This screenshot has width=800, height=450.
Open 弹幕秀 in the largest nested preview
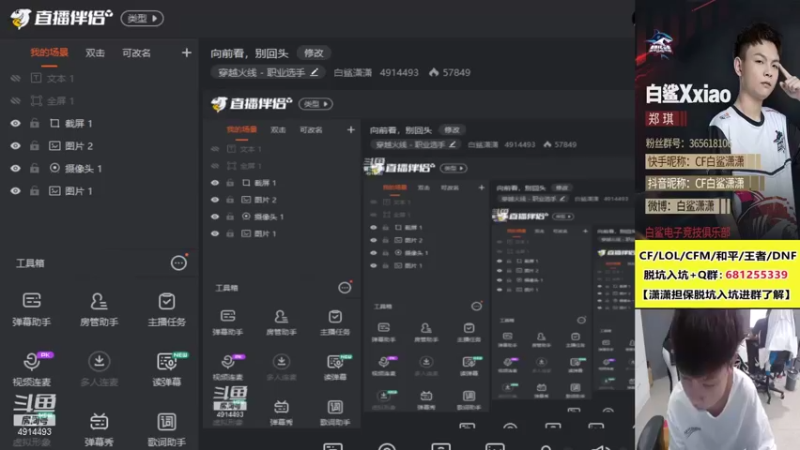pyautogui.click(x=281, y=412)
